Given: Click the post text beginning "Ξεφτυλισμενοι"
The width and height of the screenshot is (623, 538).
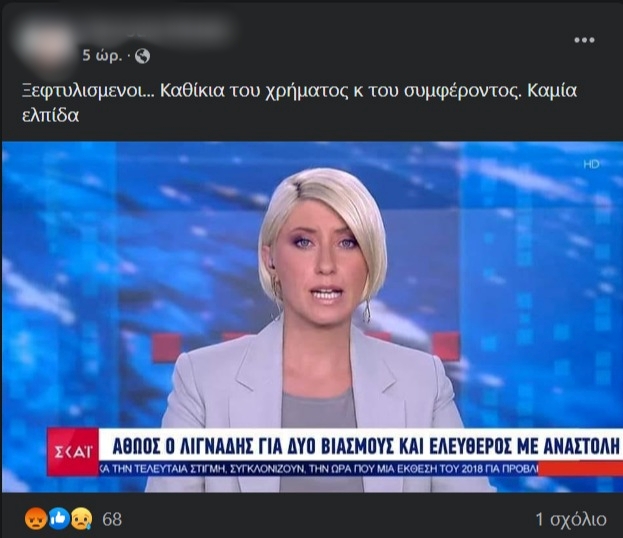Looking at the screenshot, I should click(x=299, y=103).
